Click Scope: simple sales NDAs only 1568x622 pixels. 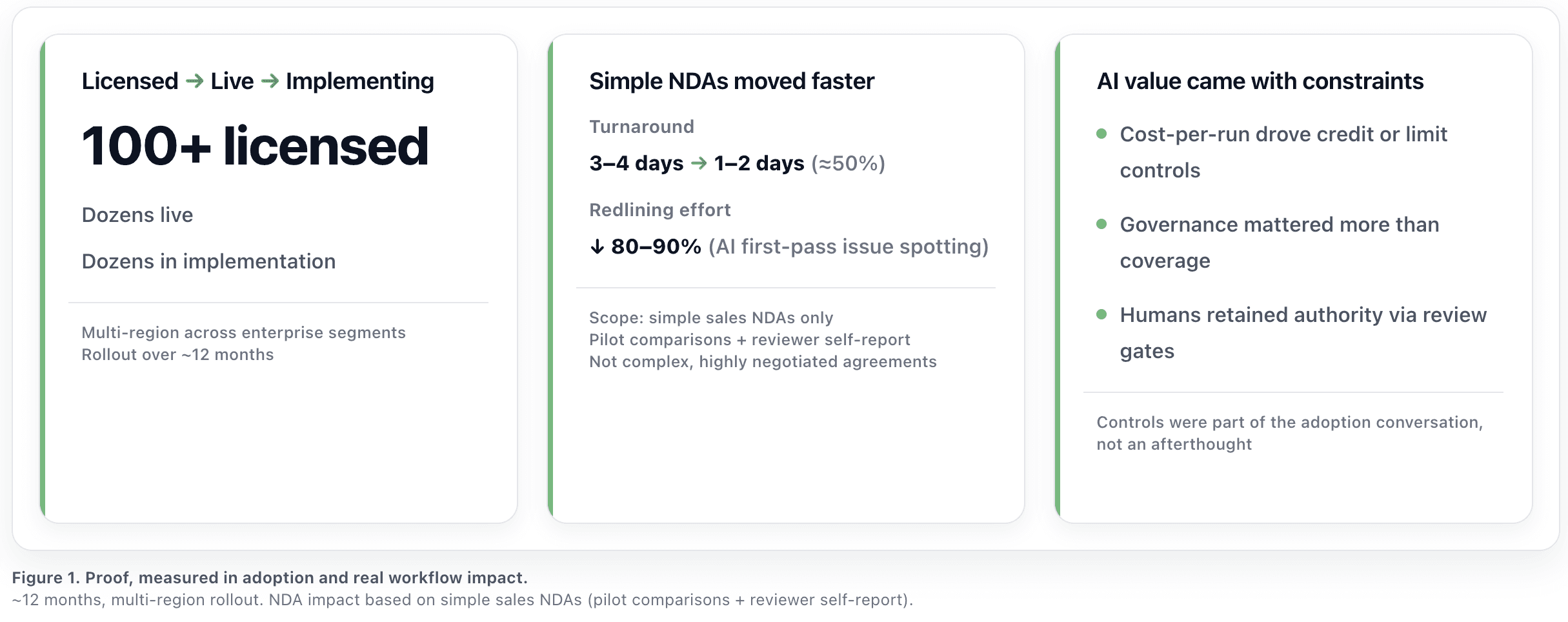coord(711,317)
